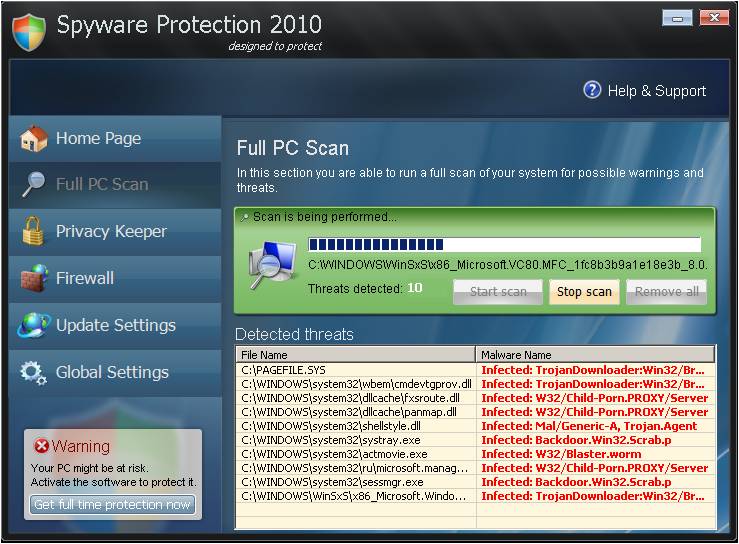
Task: Select the shellstyle.dll file row
Action: [475, 426]
